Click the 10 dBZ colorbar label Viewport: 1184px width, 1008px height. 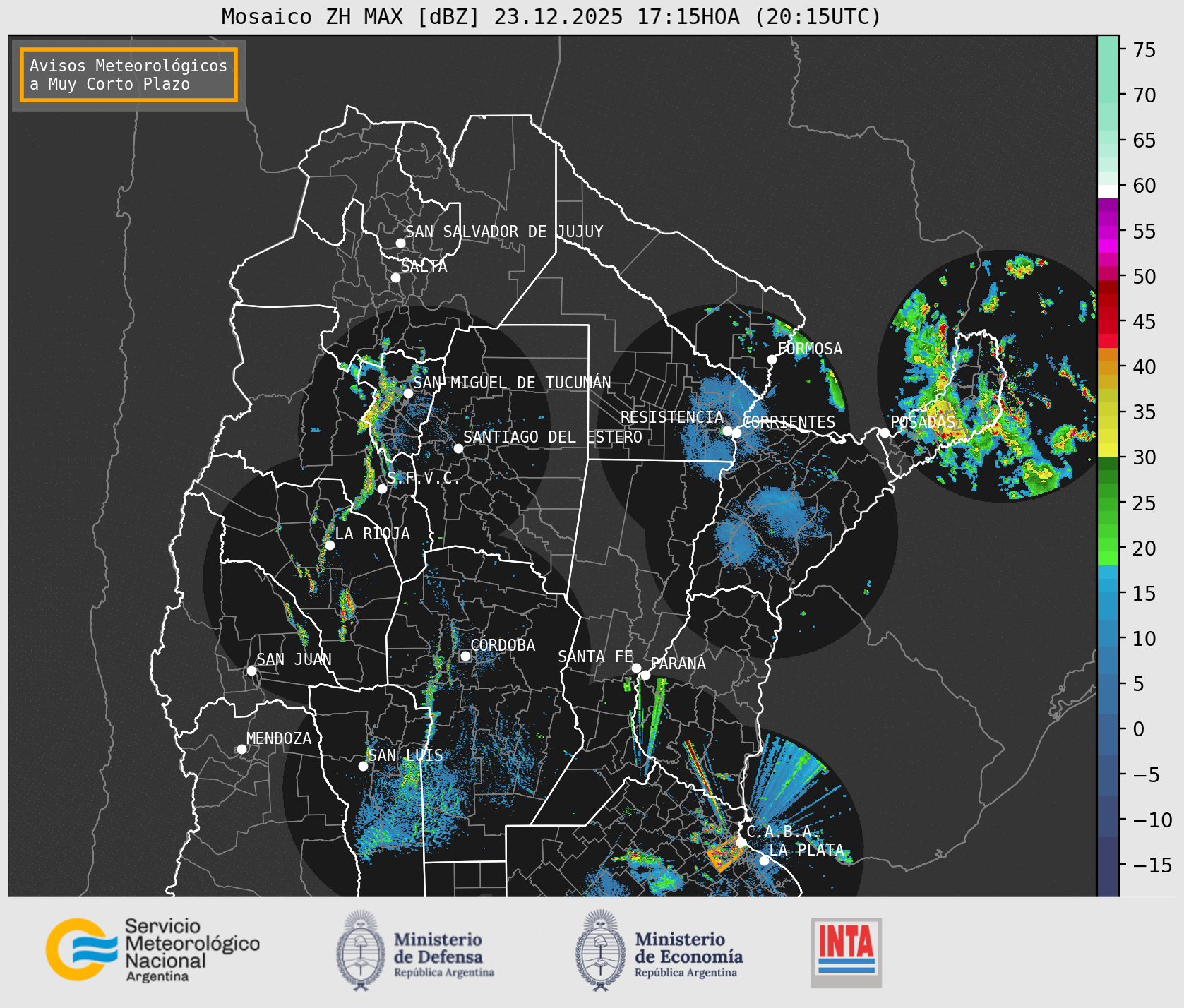1144,639
